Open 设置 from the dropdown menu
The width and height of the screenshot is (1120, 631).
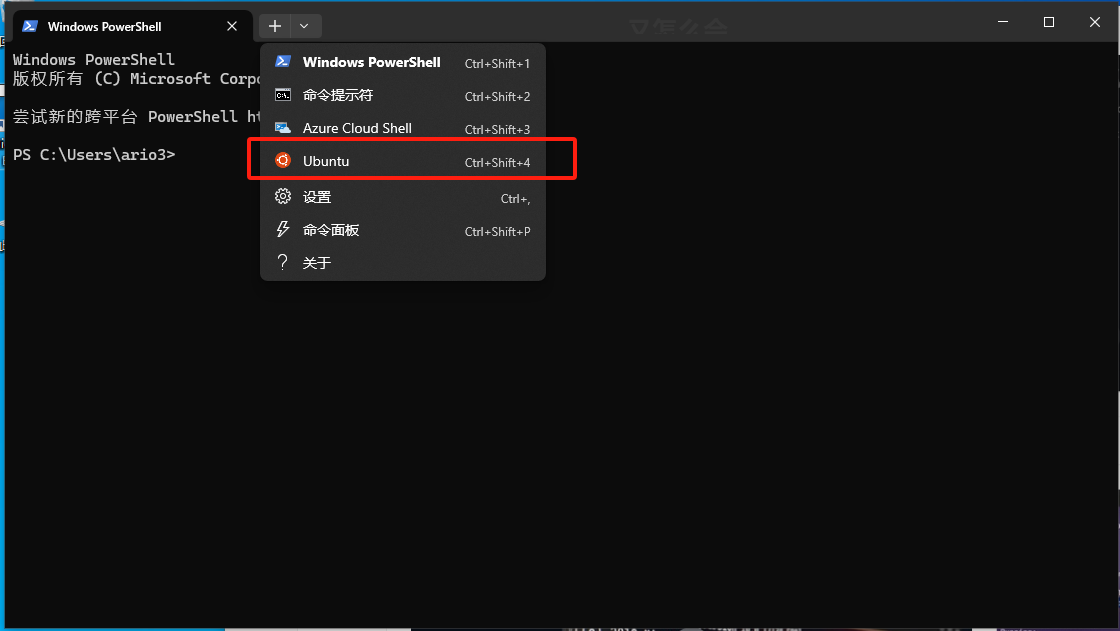point(403,197)
